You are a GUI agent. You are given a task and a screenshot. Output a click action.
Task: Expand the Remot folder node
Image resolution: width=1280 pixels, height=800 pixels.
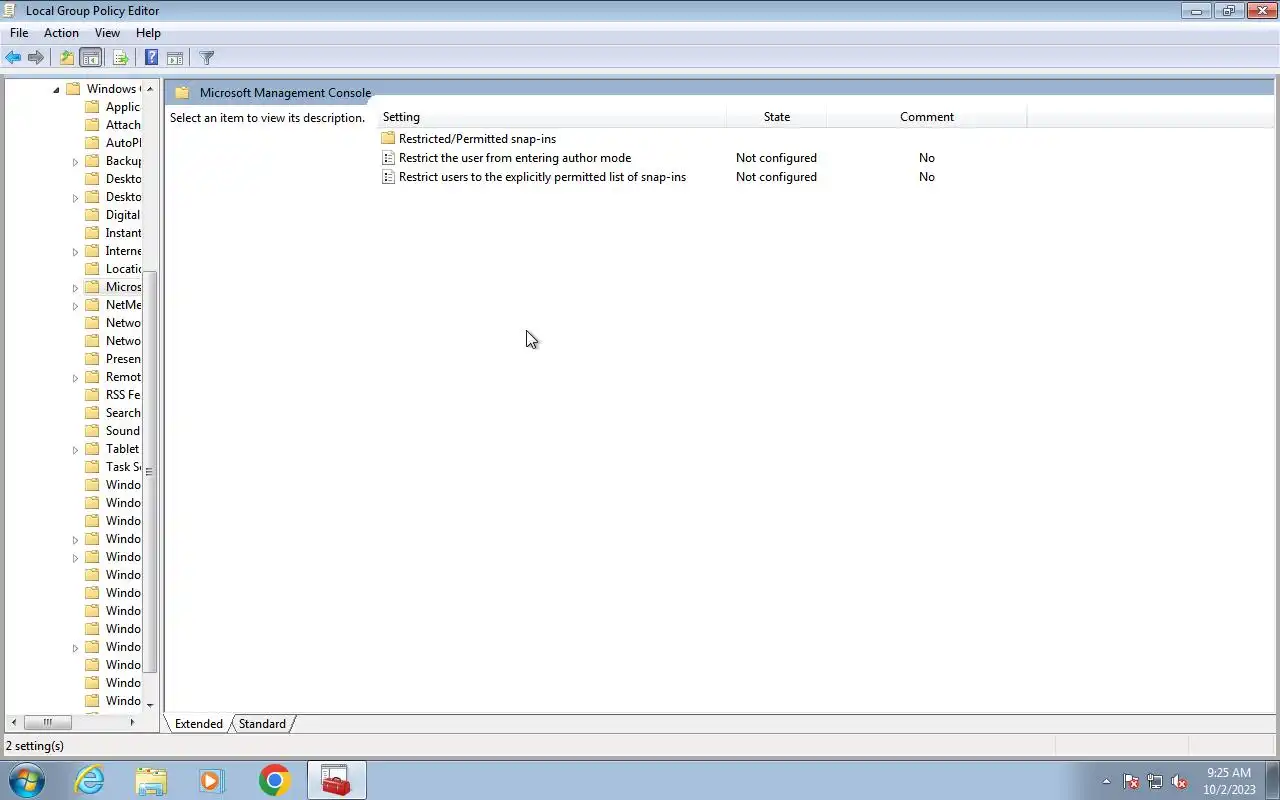(x=75, y=377)
